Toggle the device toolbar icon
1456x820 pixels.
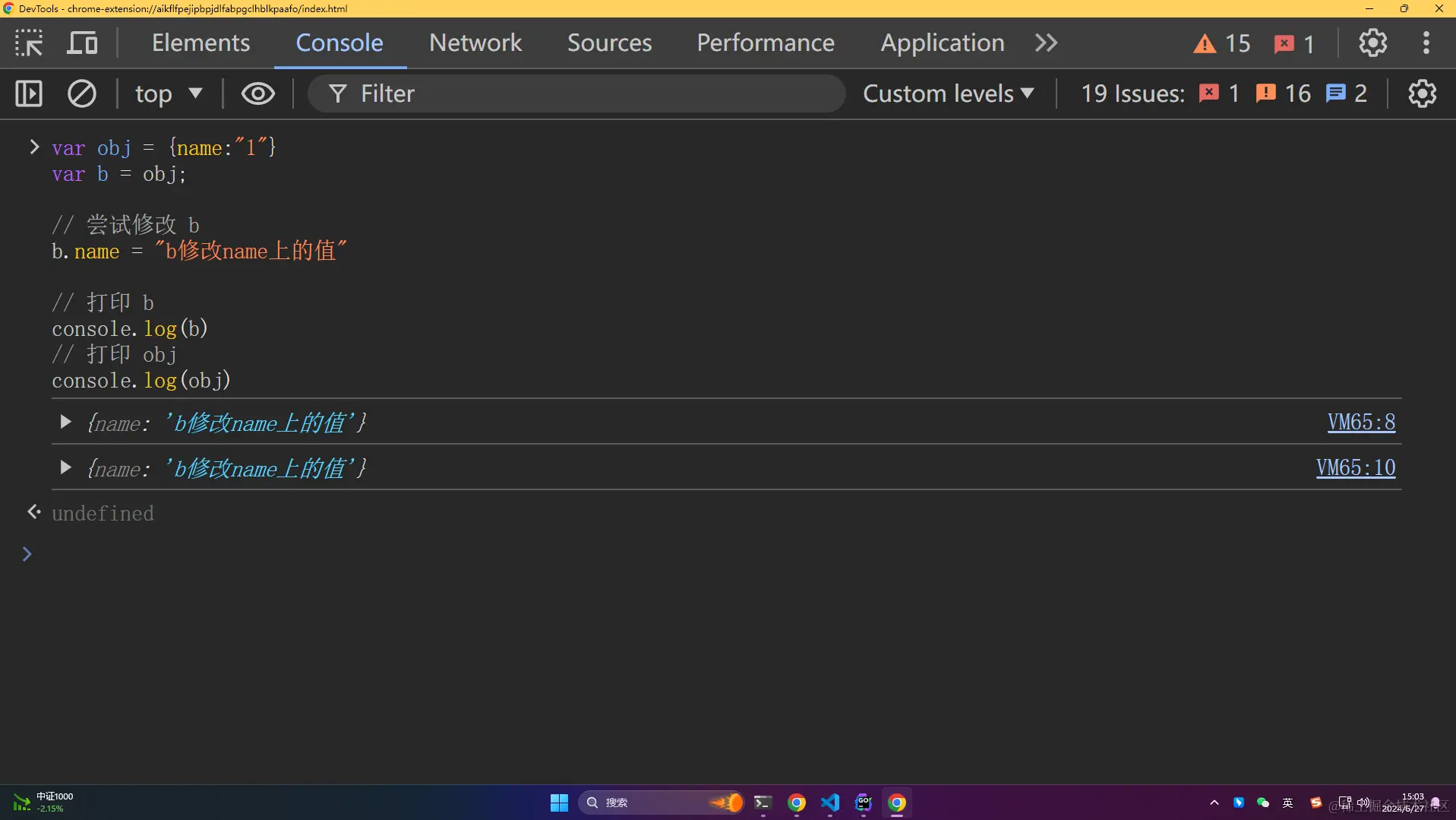coord(82,43)
